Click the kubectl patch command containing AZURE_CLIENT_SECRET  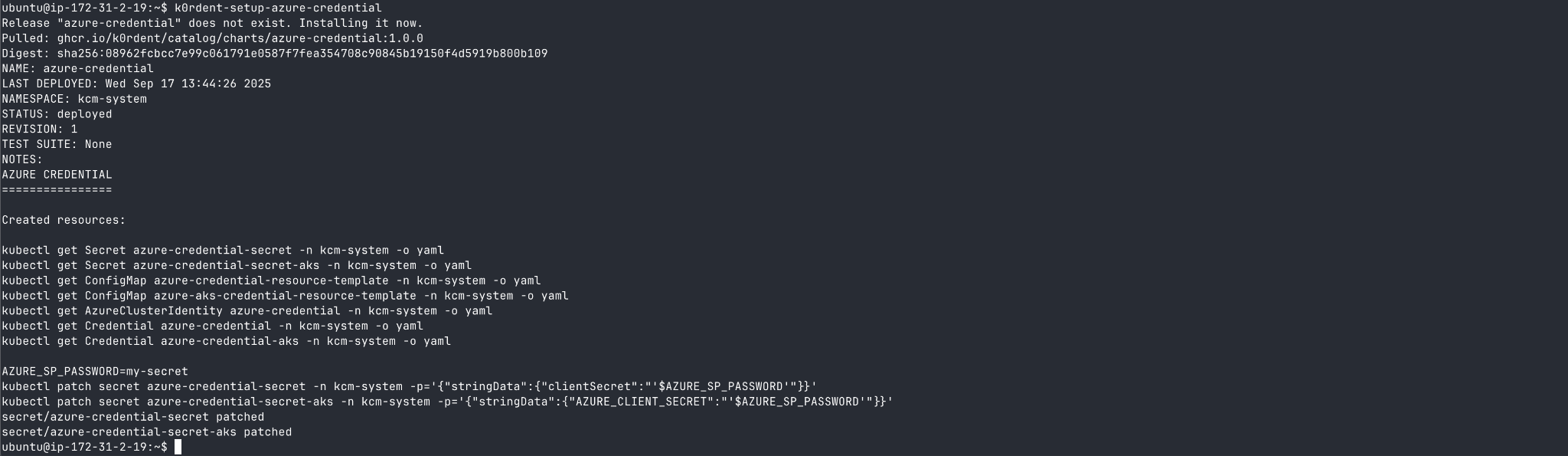pyautogui.click(x=447, y=402)
